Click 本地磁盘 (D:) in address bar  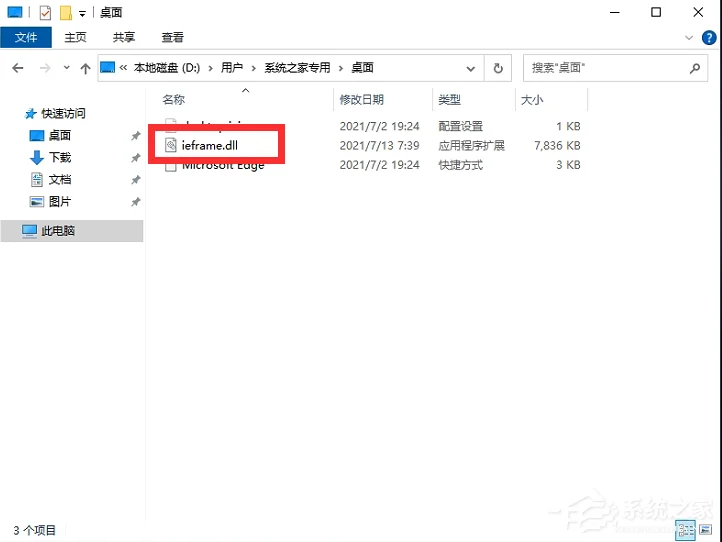pyautogui.click(x=167, y=68)
